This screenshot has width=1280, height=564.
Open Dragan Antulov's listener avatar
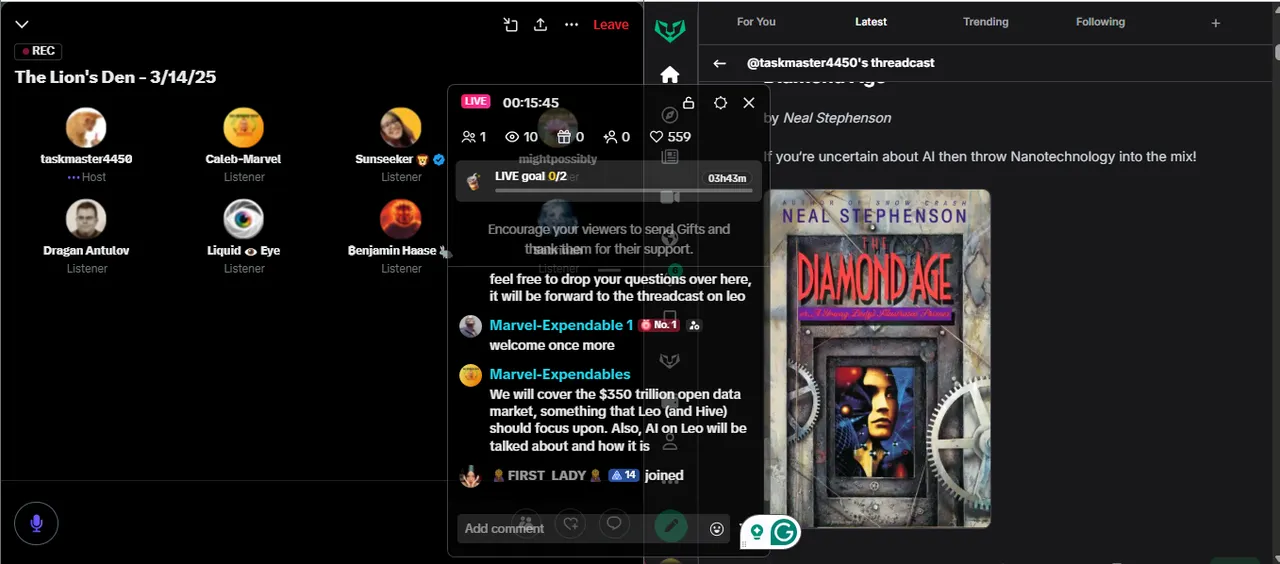coord(86,219)
